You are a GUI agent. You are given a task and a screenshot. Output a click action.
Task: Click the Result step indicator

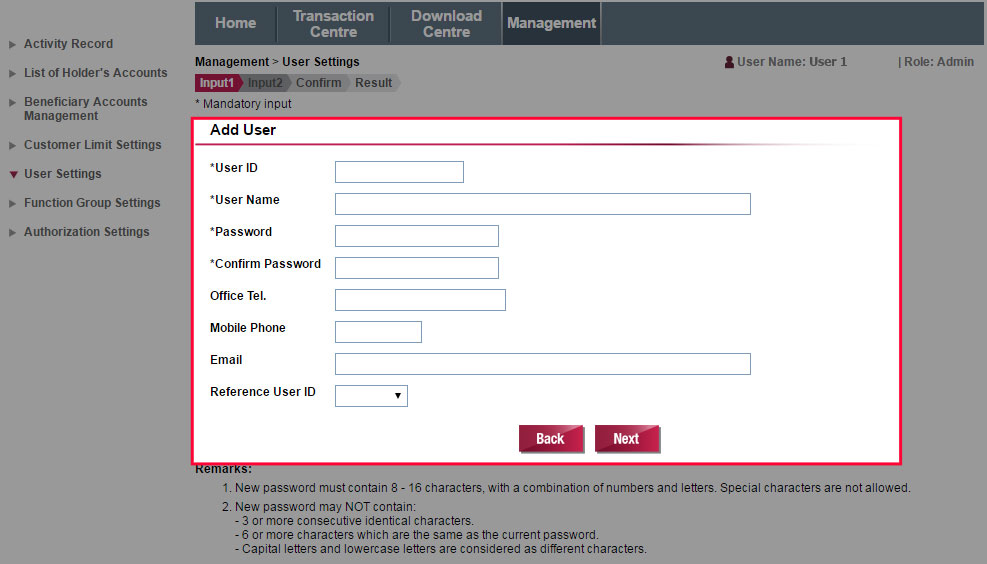pyautogui.click(x=373, y=83)
